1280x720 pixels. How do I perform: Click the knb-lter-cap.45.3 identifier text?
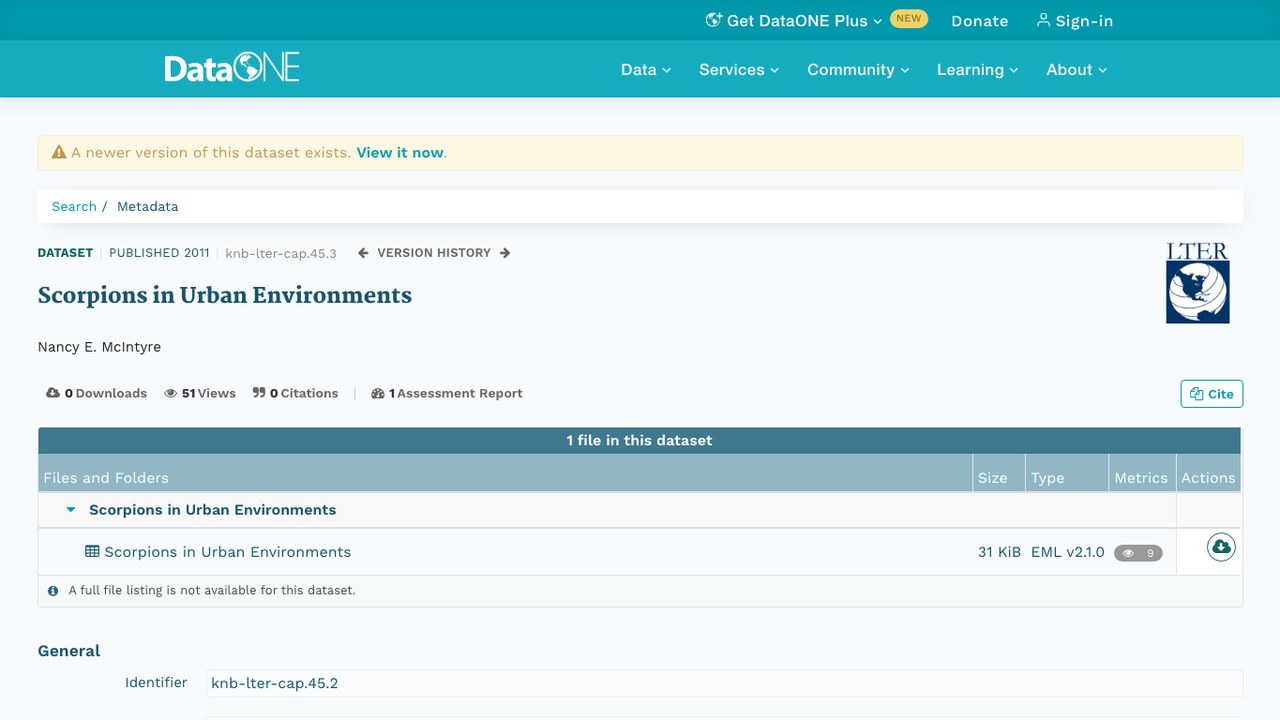tap(281, 253)
